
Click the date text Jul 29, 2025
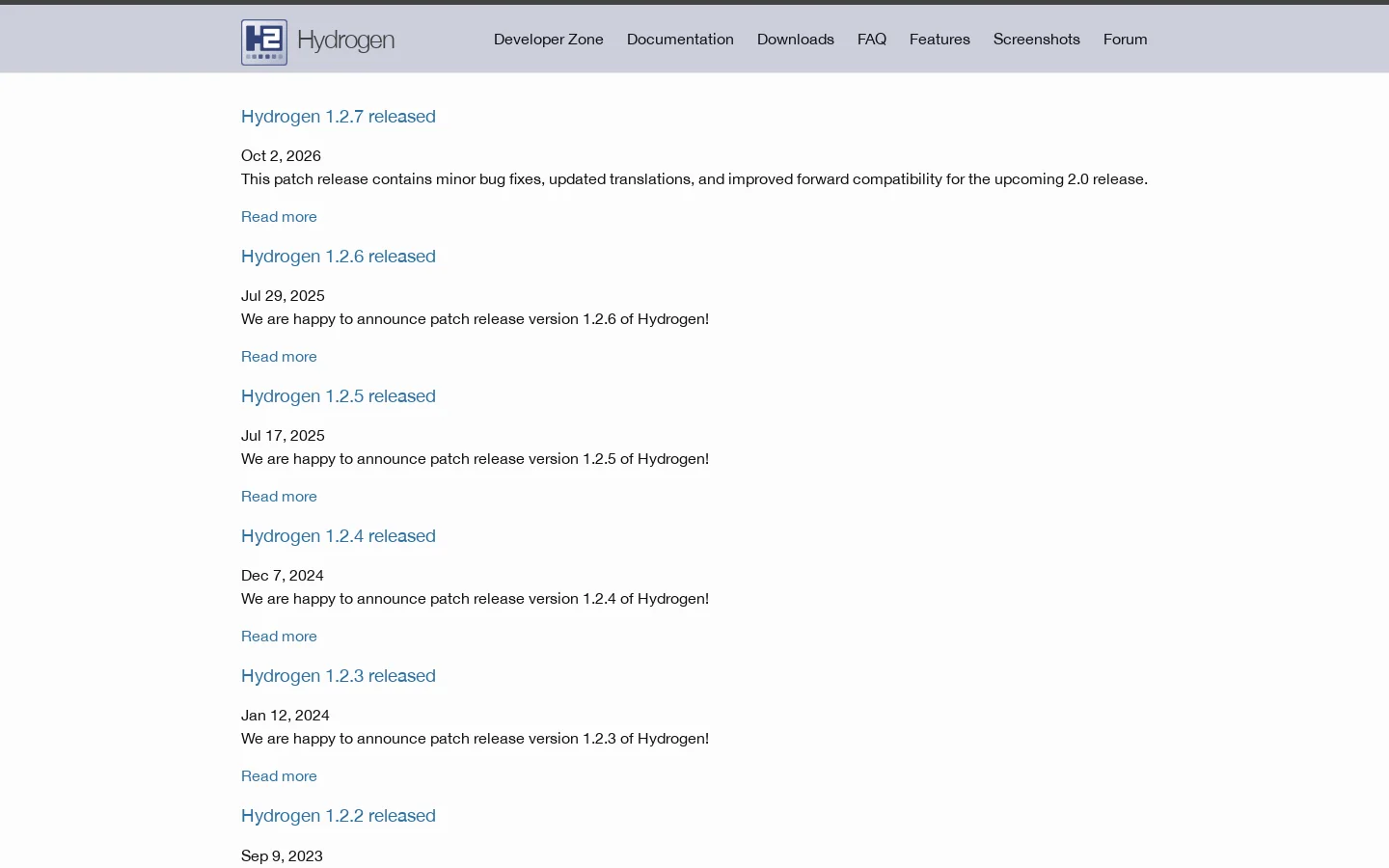point(283,296)
